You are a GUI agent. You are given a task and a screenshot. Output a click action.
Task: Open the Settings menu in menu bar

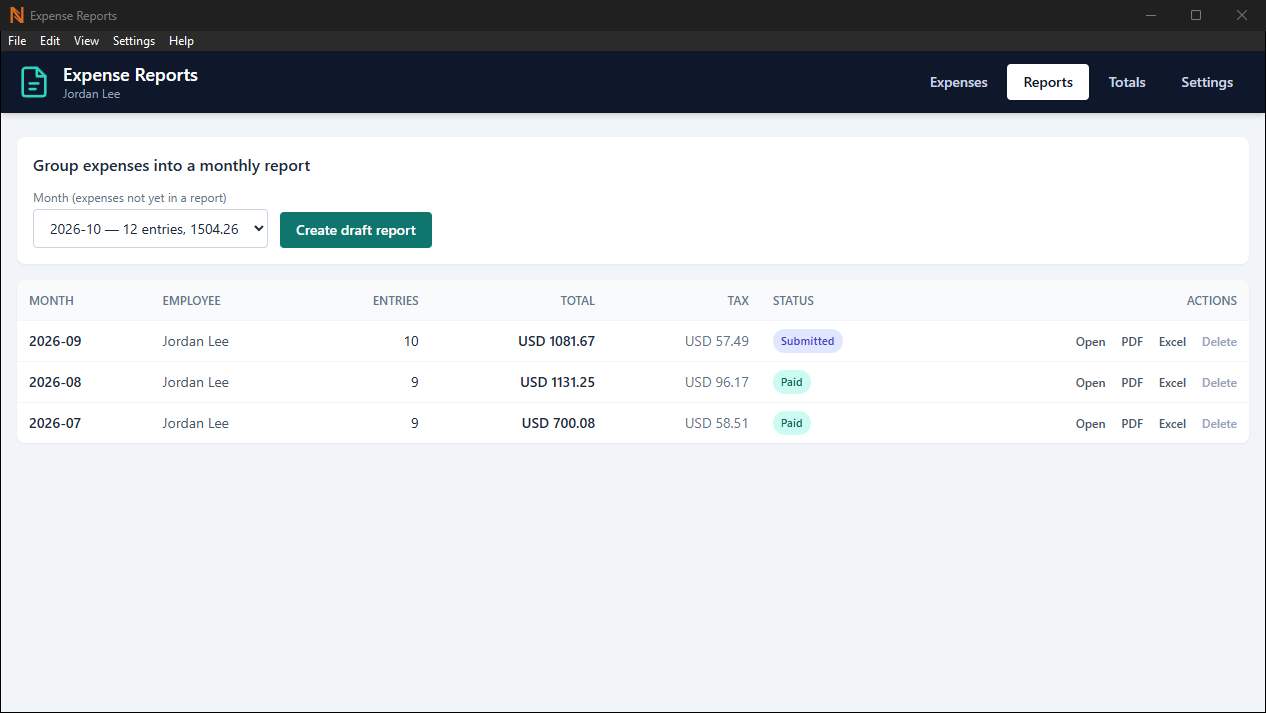(134, 41)
